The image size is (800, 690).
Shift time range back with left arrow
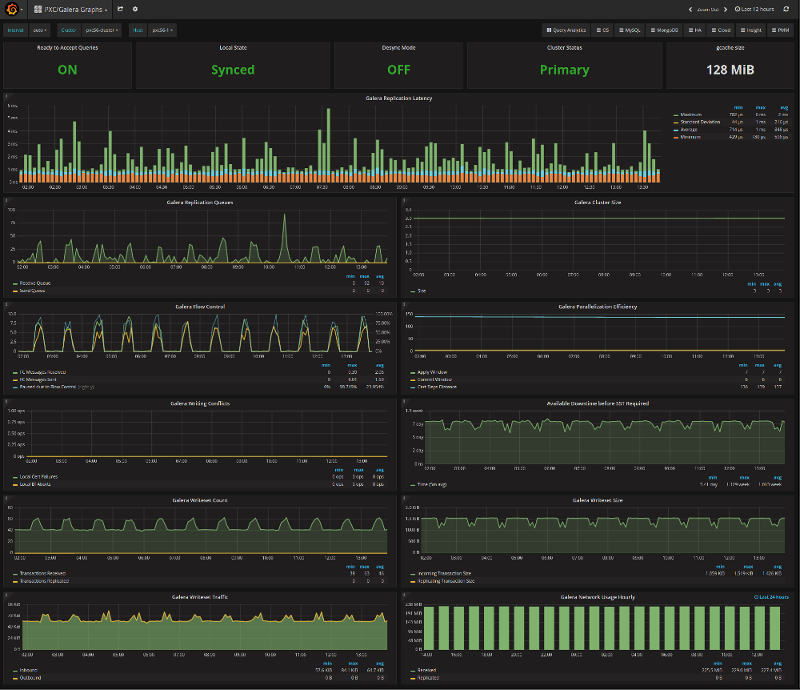coord(690,9)
